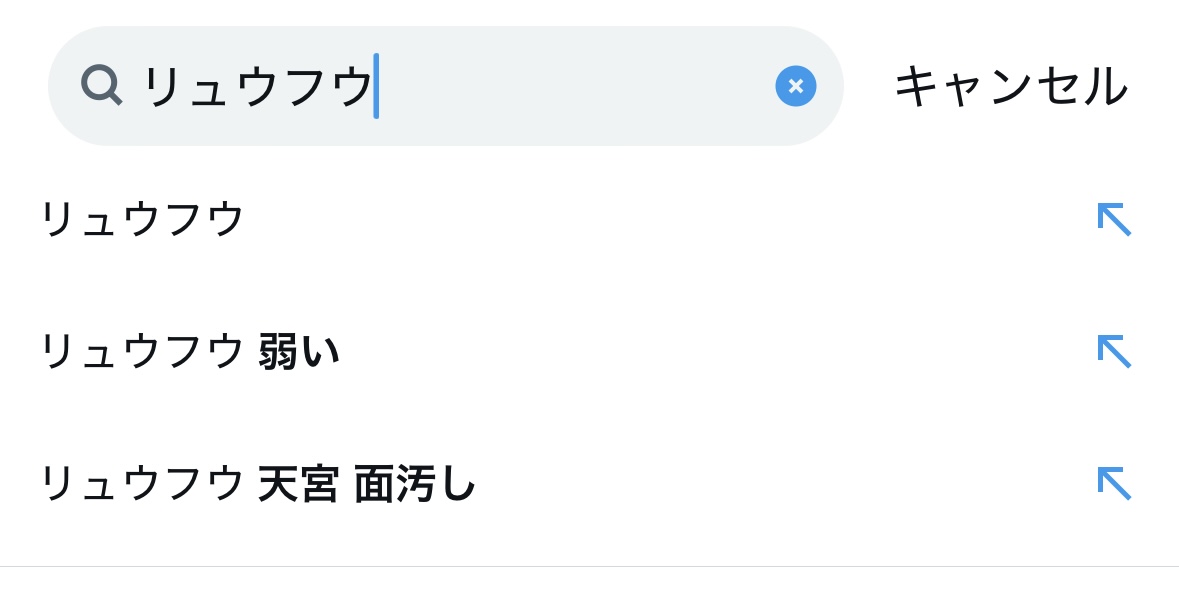Image resolution: width=1179 pixels, height=591 pixels.
Task: Click the bold word 面汚し in the suggestions
Action: point(415,483)
